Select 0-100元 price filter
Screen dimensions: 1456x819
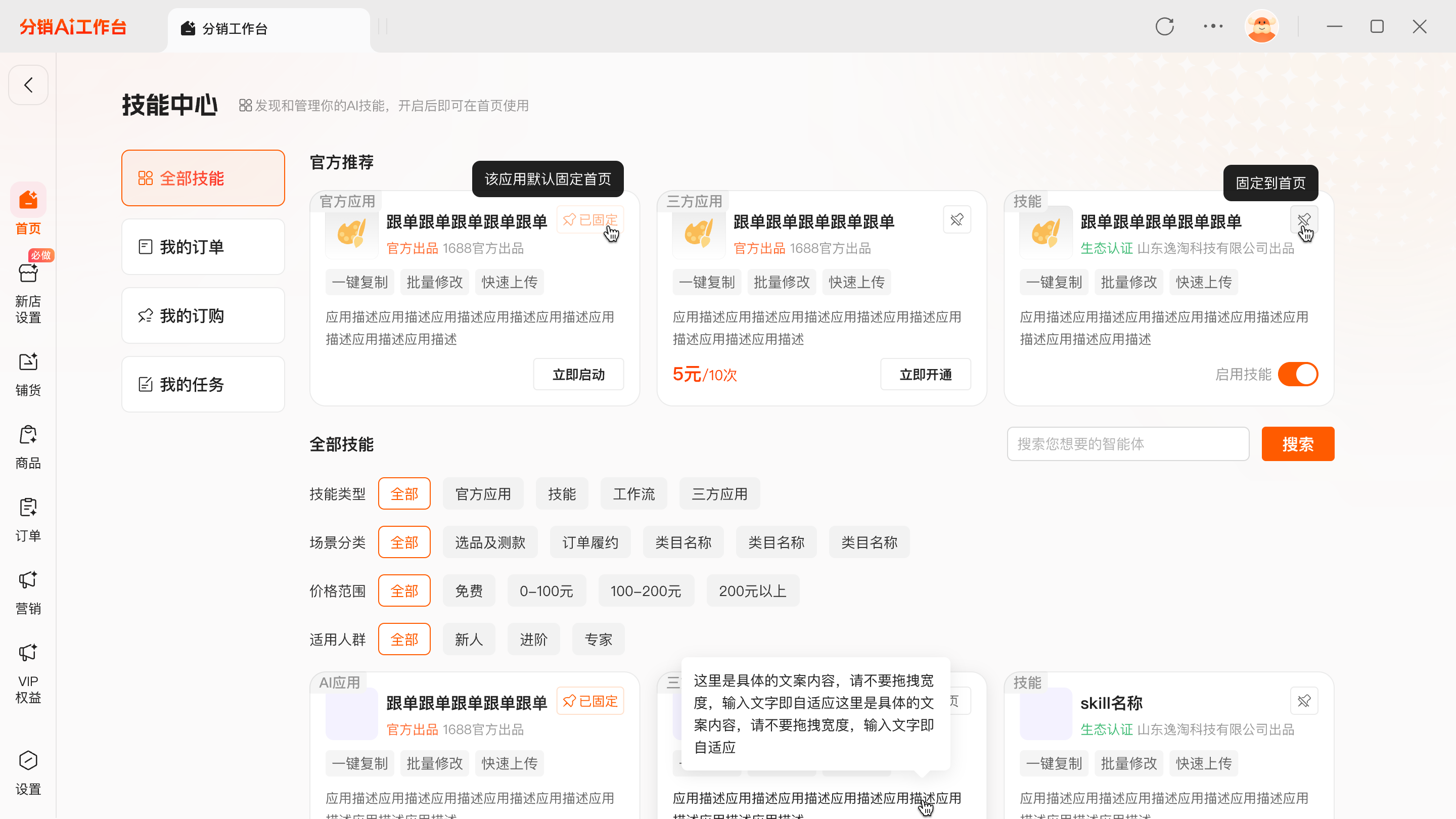click(547, 591)
